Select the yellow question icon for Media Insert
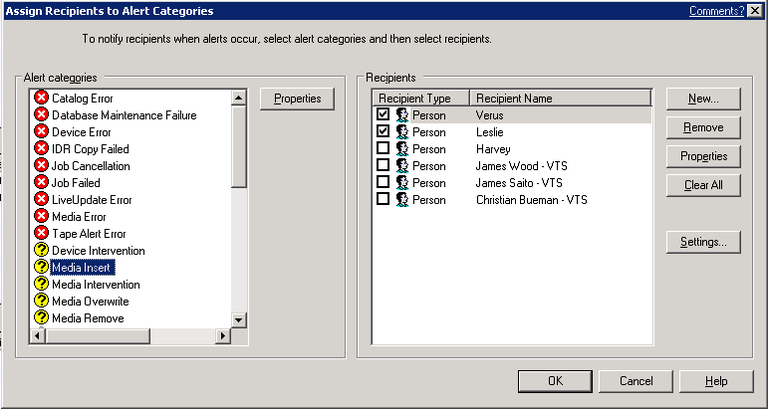The height and width of the screenshot is (409, 768). pyautogui.click(x=41, y=267)
